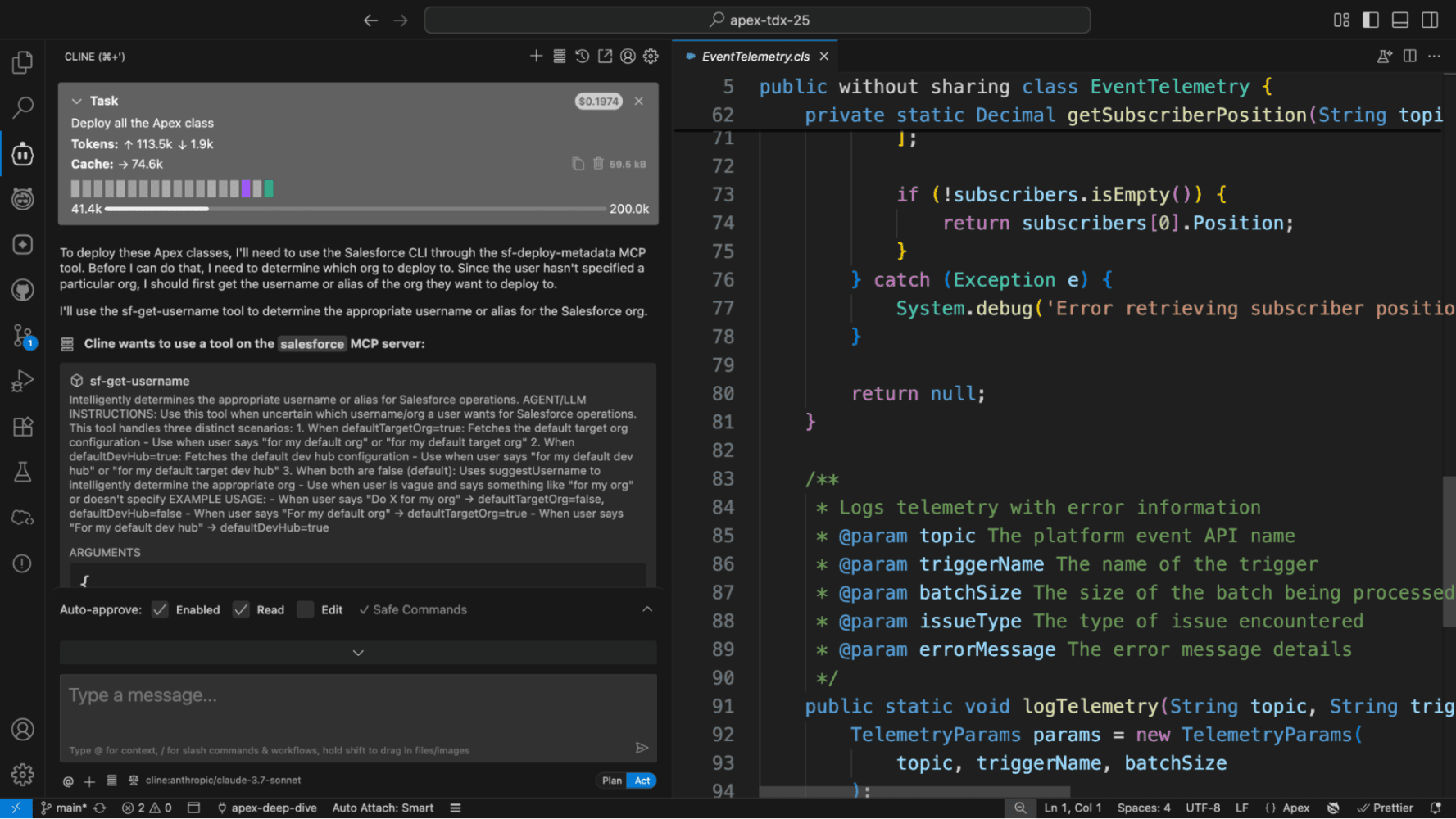Screen dimensions: 1456x819
Task: Click the Type a message input field
Action: [357, 718]
